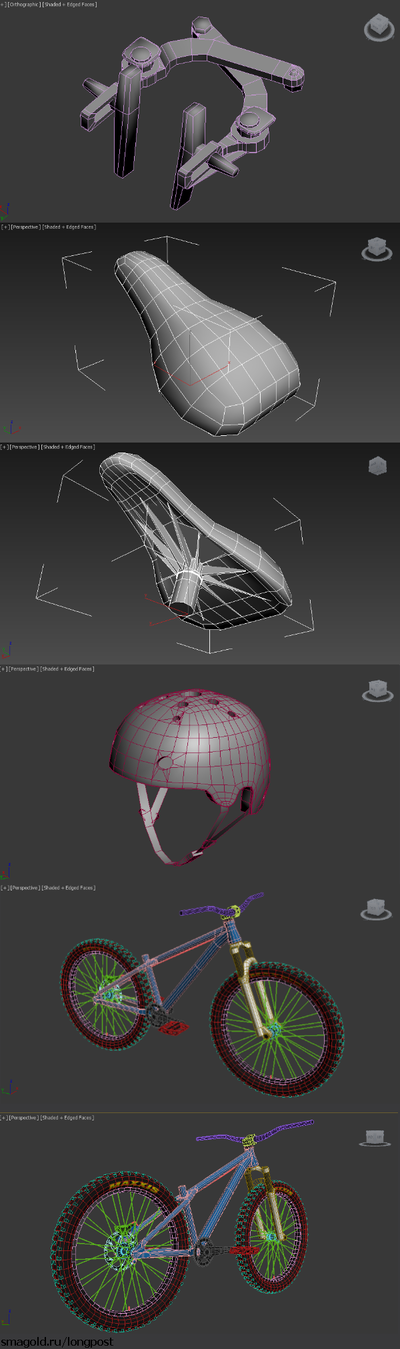Open Shaded + Edged Faces menu in brake viewport

click(69, 6)
